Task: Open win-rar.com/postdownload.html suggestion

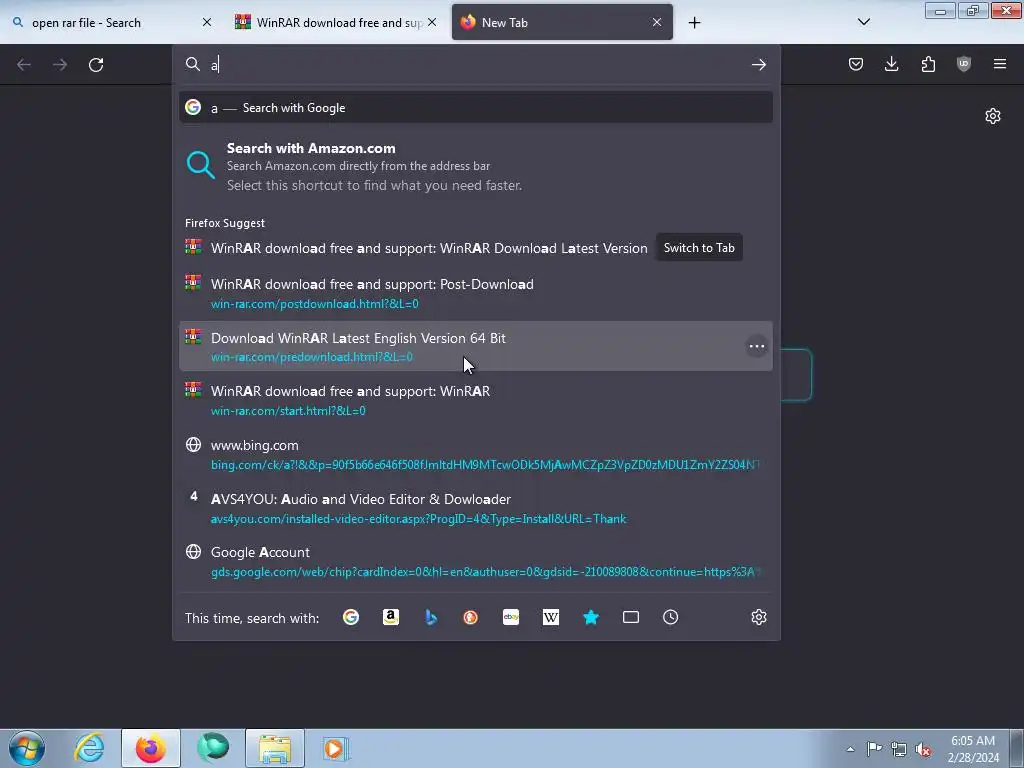Action: coord(475,293)
